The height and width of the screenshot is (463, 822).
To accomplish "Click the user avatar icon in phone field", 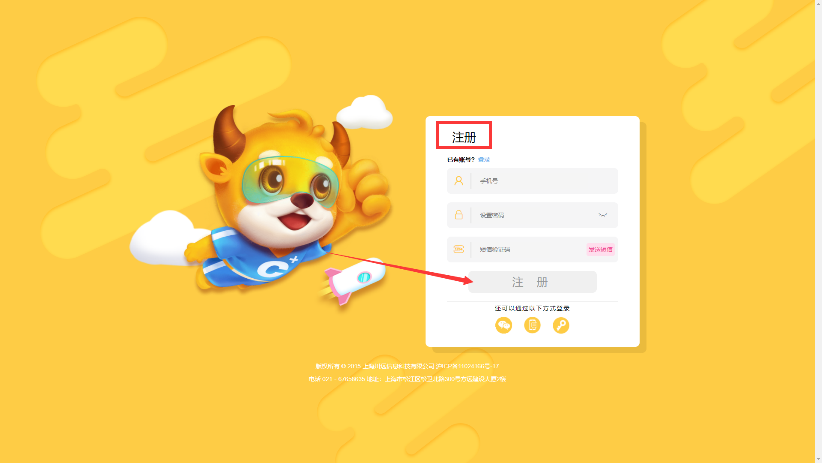I will coord(459,181).
